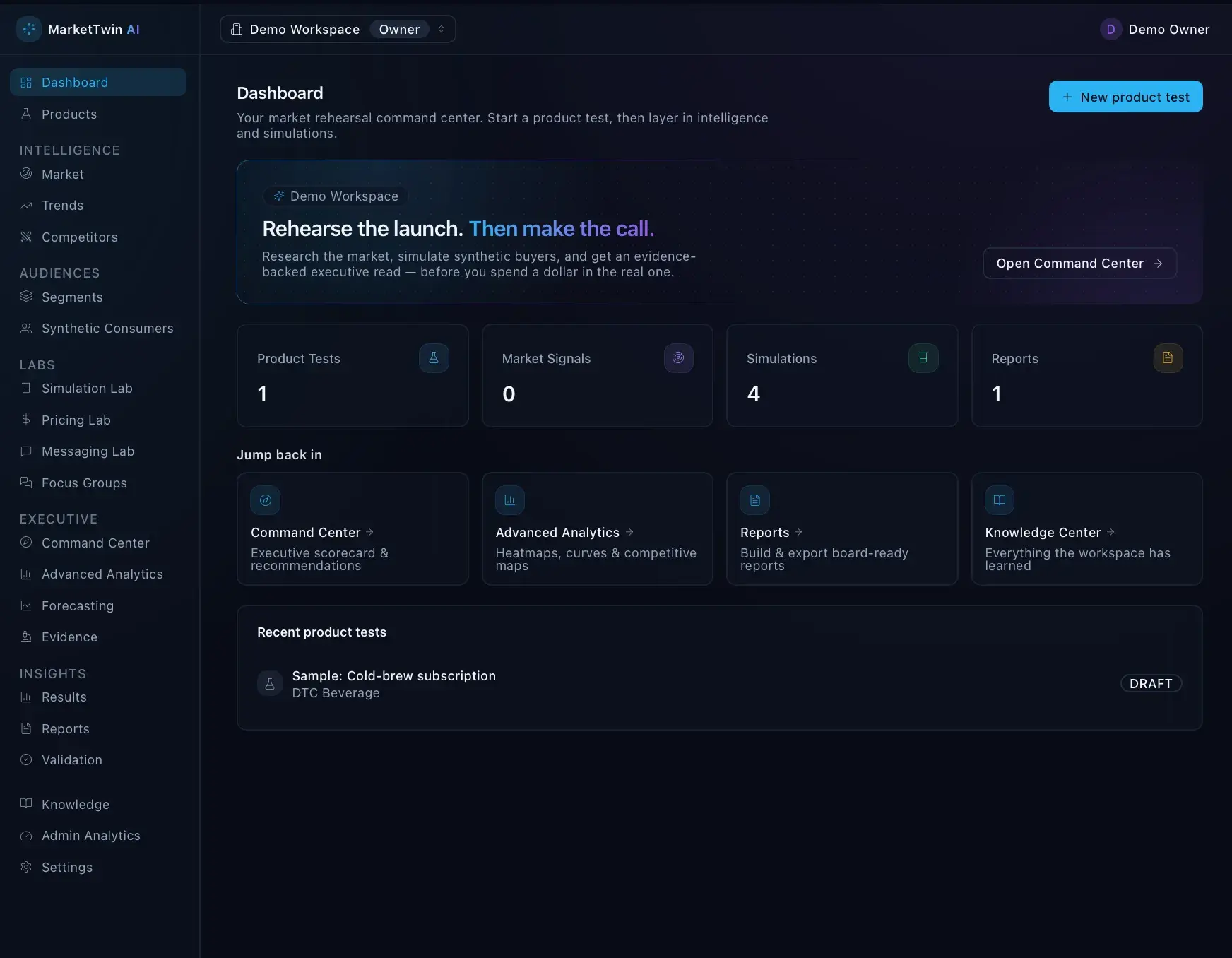Open Simulation Lab in the sidebar
1232x958 pixels.
pos(98,388)
